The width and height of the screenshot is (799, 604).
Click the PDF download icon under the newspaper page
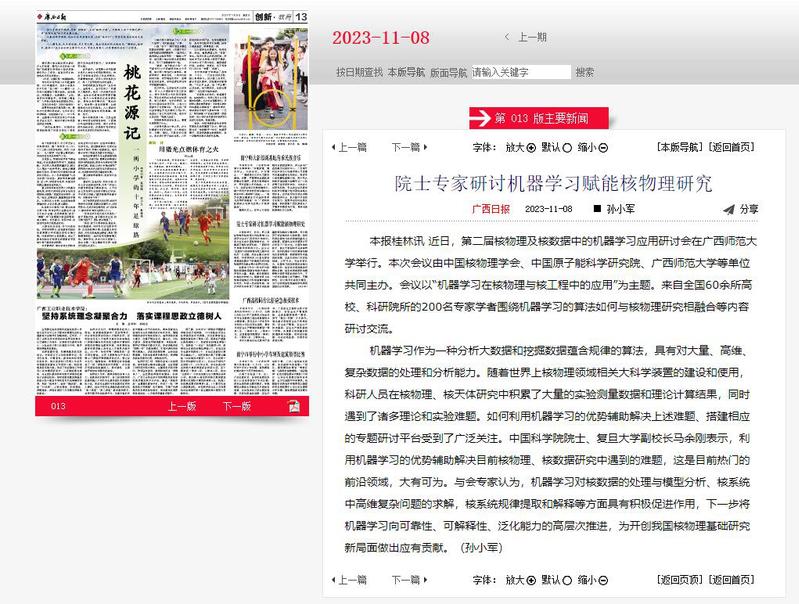point(292,406)
